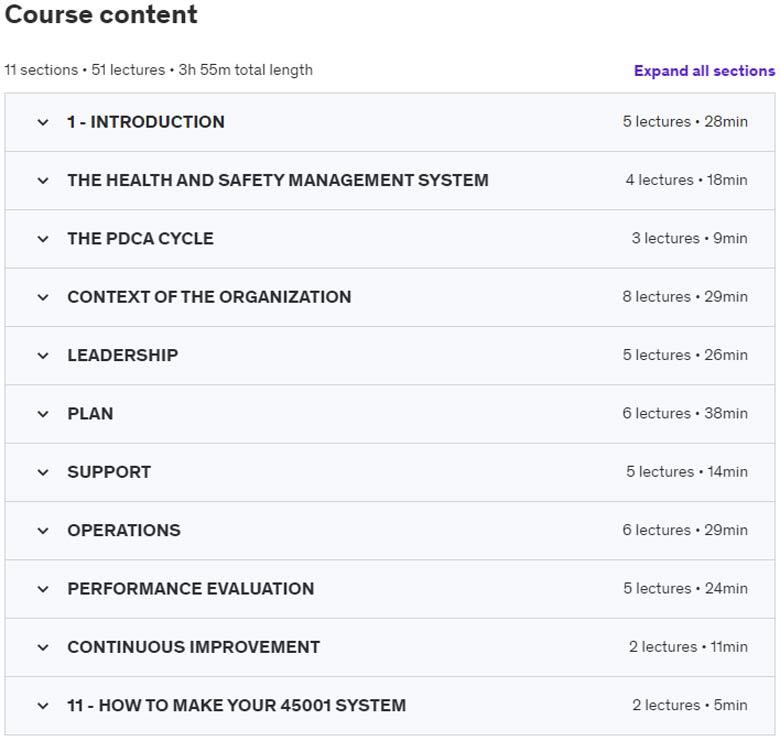Expand the Health and Safety Management System chevron

43,181
